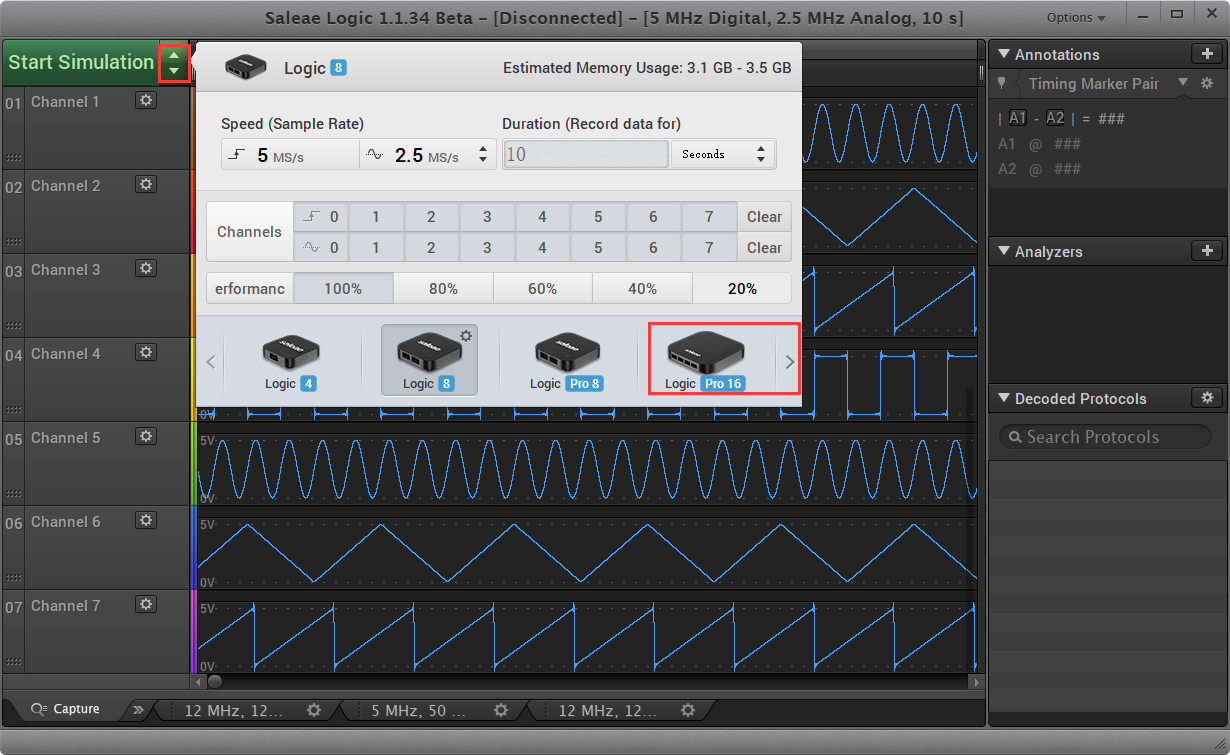Select Logic Pro 8 device thumbnail
The height and width of the screenshot is (755, 1230).
pyautogui.click(x=567, y=361)
